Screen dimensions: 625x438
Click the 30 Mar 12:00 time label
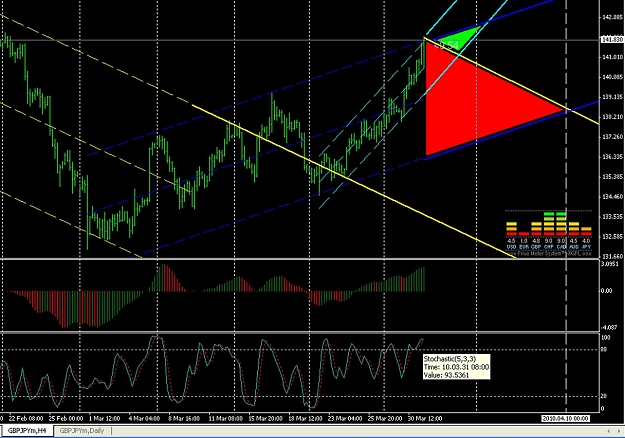(425, 418)
